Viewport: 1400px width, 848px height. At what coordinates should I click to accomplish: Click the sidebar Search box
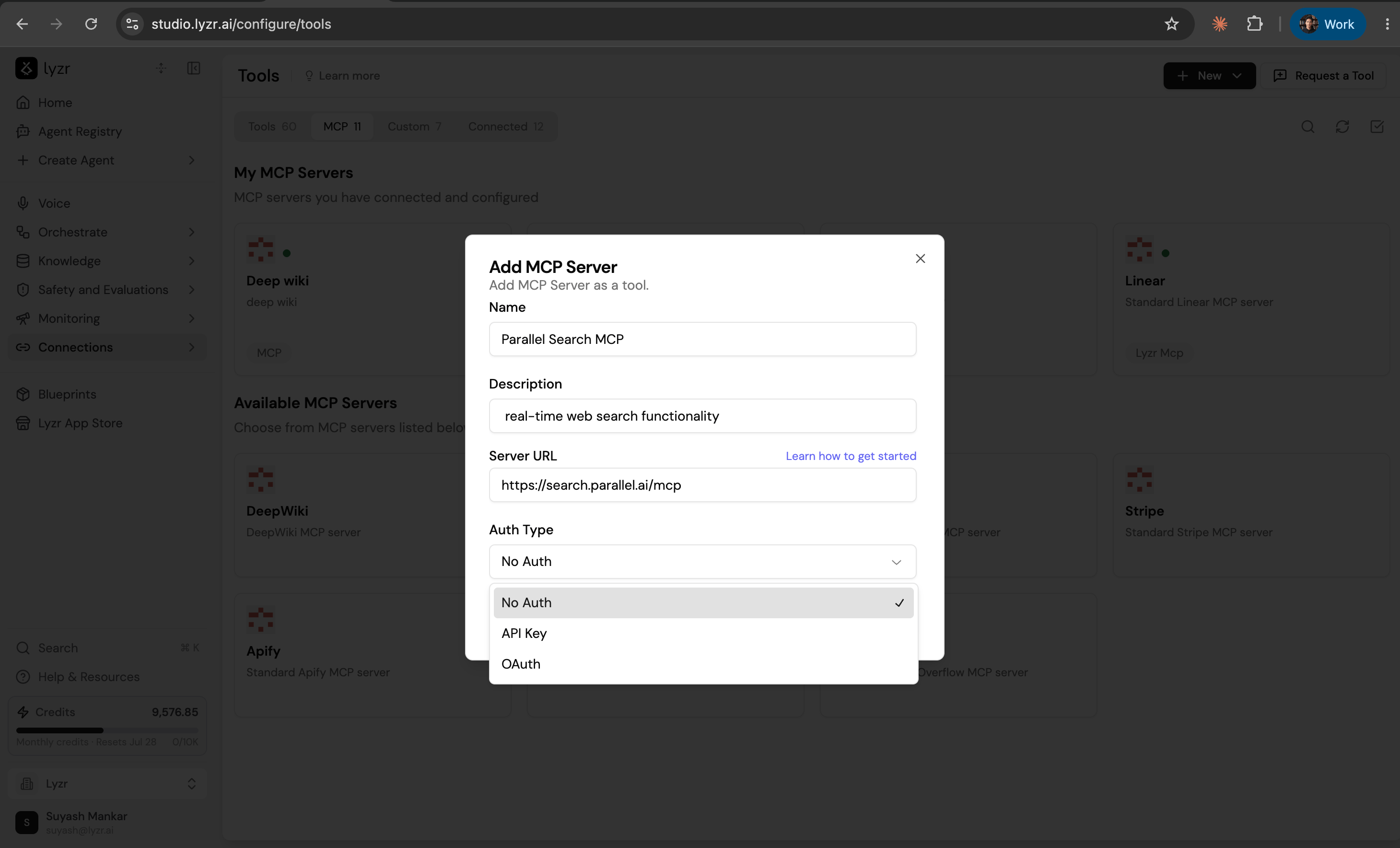[107, 648]
